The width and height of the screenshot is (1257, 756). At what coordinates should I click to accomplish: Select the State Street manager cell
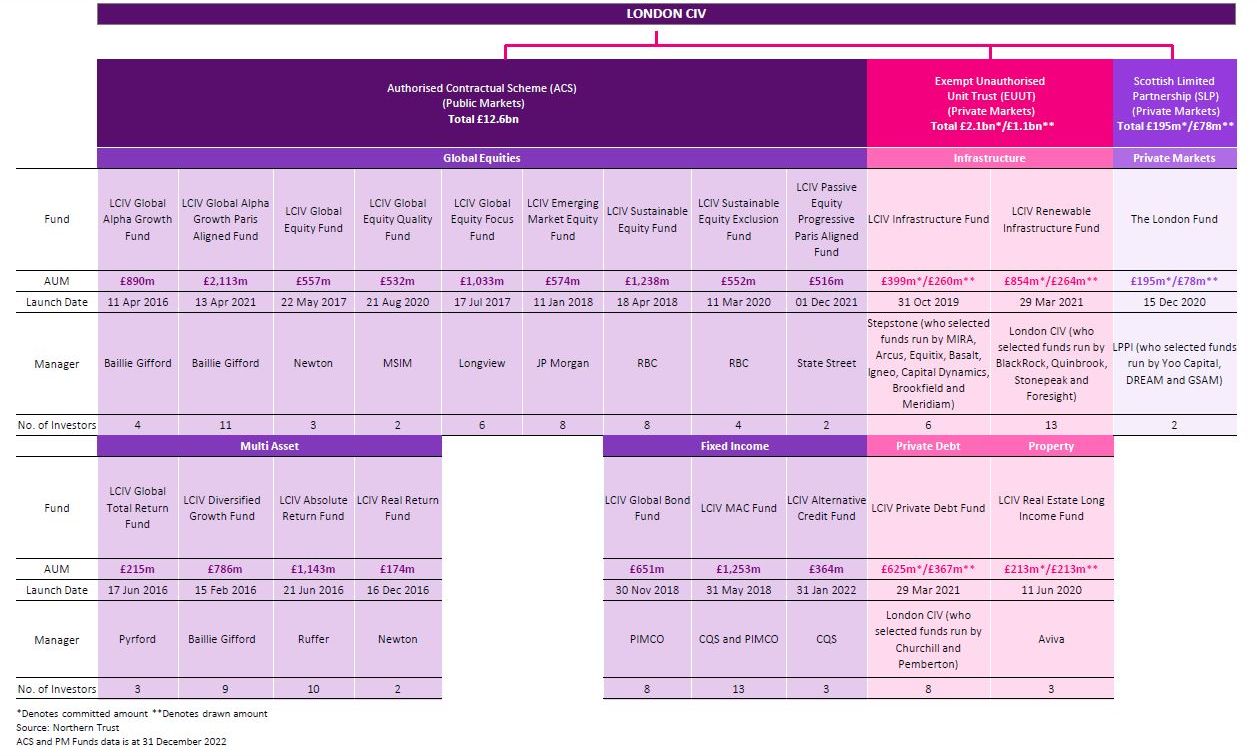[827, 364]
